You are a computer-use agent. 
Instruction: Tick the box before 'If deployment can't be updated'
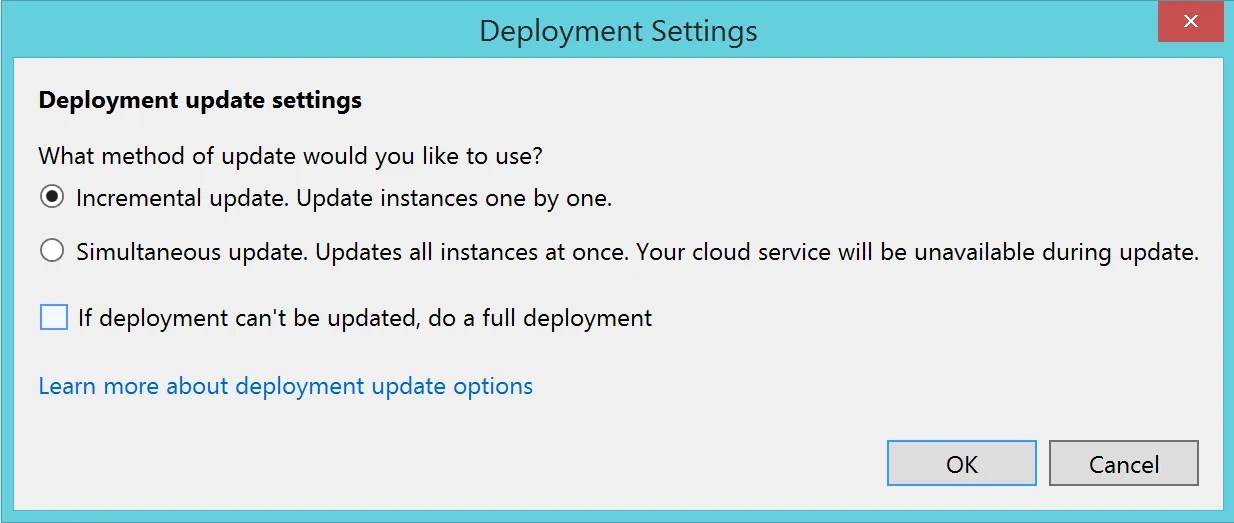coord(53,318)
